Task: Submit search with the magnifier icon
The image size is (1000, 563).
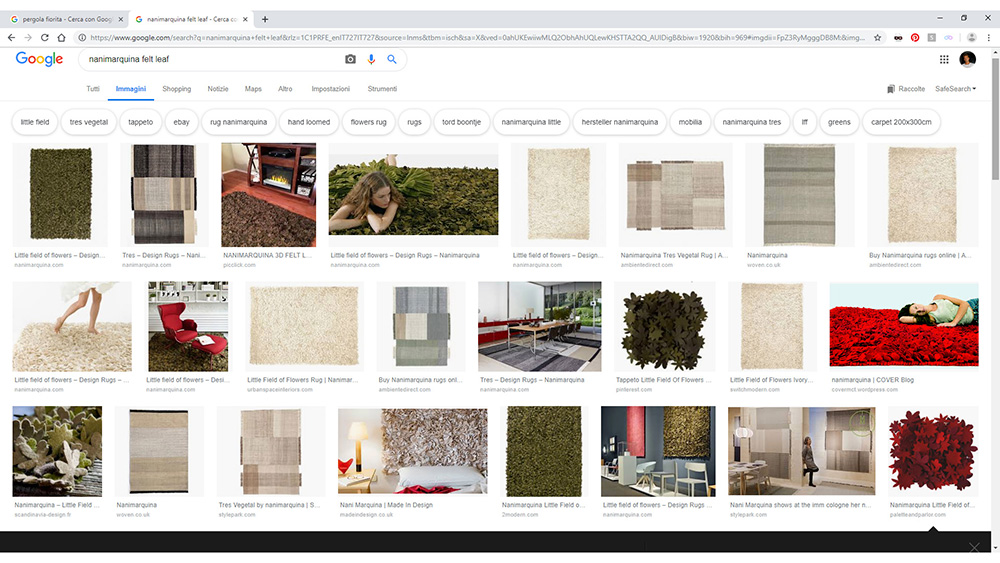Action: [x=392, y=59]
